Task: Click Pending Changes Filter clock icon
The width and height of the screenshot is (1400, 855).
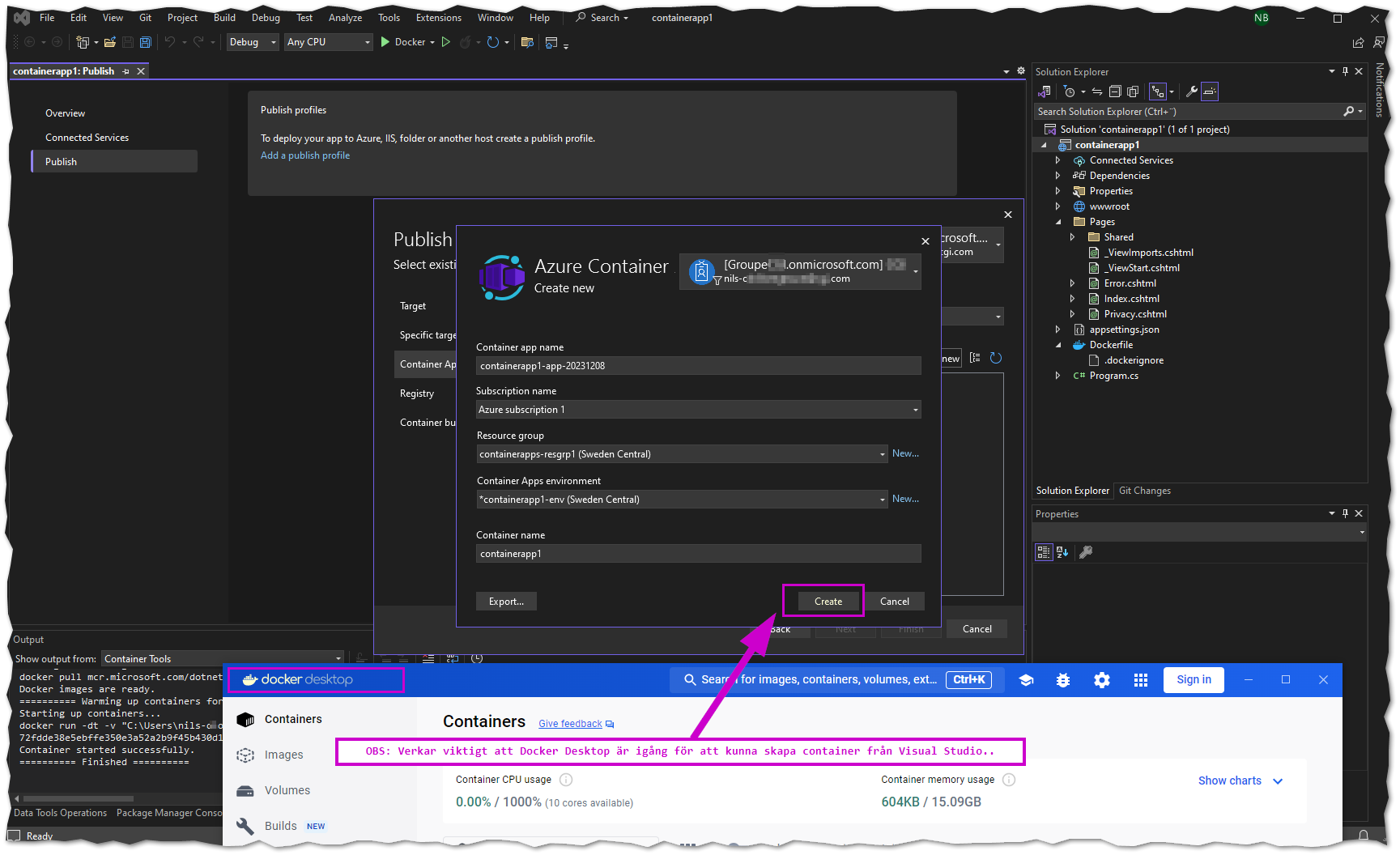Action: (x=1069, y=91)
